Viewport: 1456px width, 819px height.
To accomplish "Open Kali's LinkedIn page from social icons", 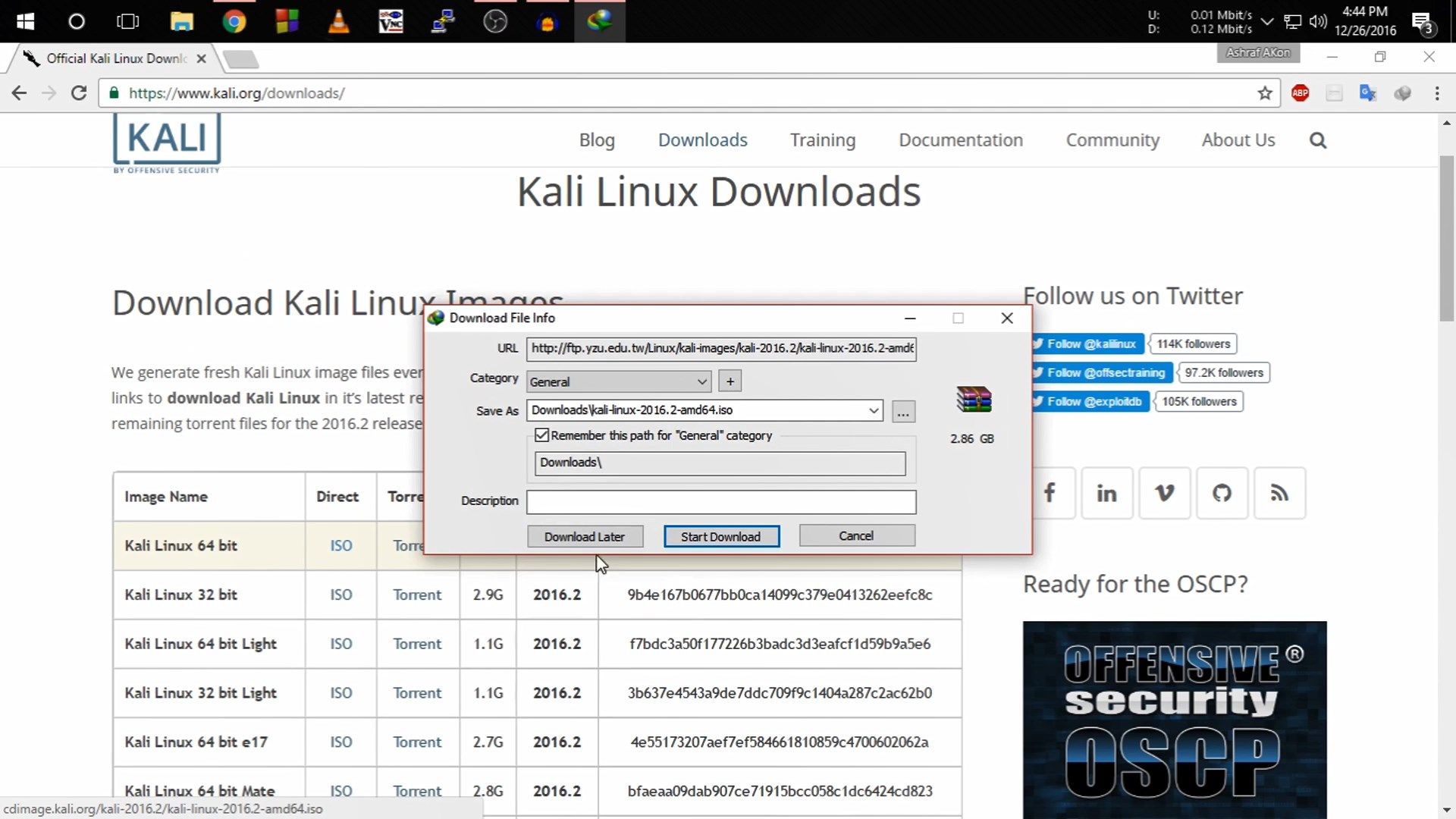I will tap(1106, 493).
